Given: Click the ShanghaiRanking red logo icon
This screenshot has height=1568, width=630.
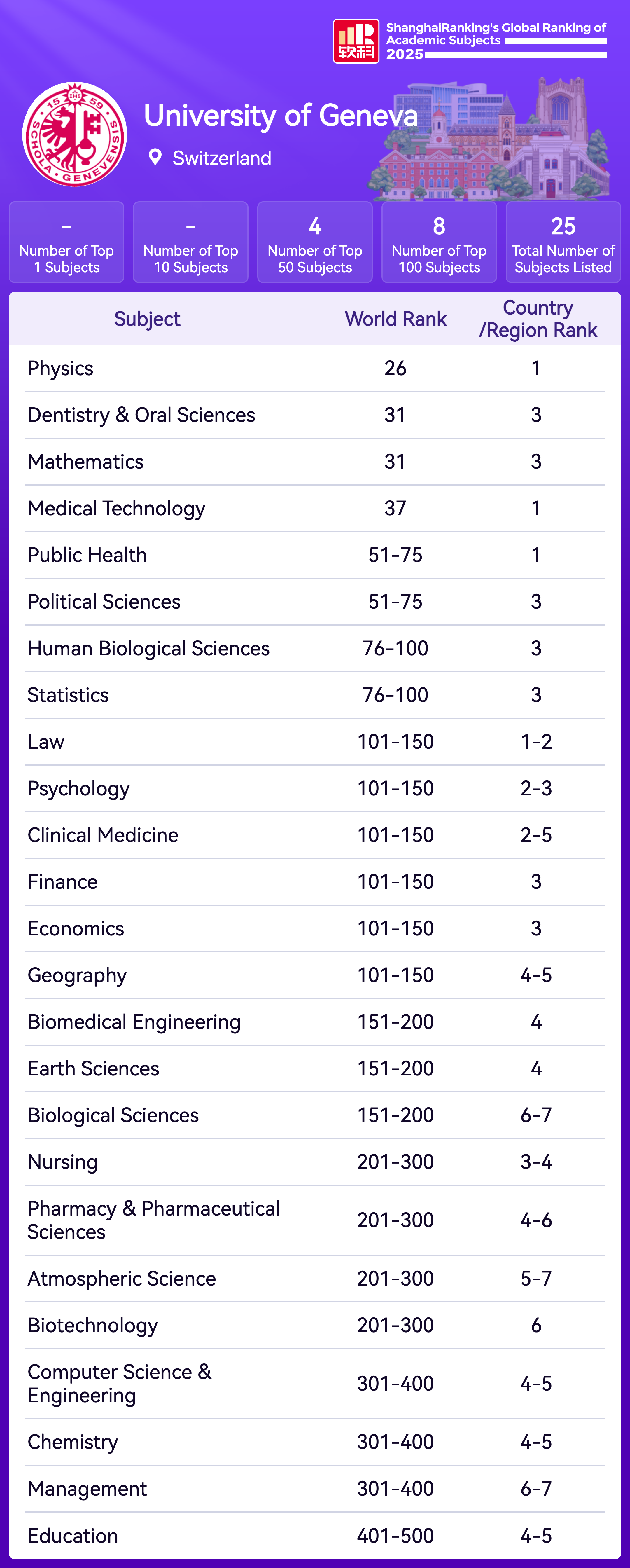Looking at the screenshot, I should [356, 41].
